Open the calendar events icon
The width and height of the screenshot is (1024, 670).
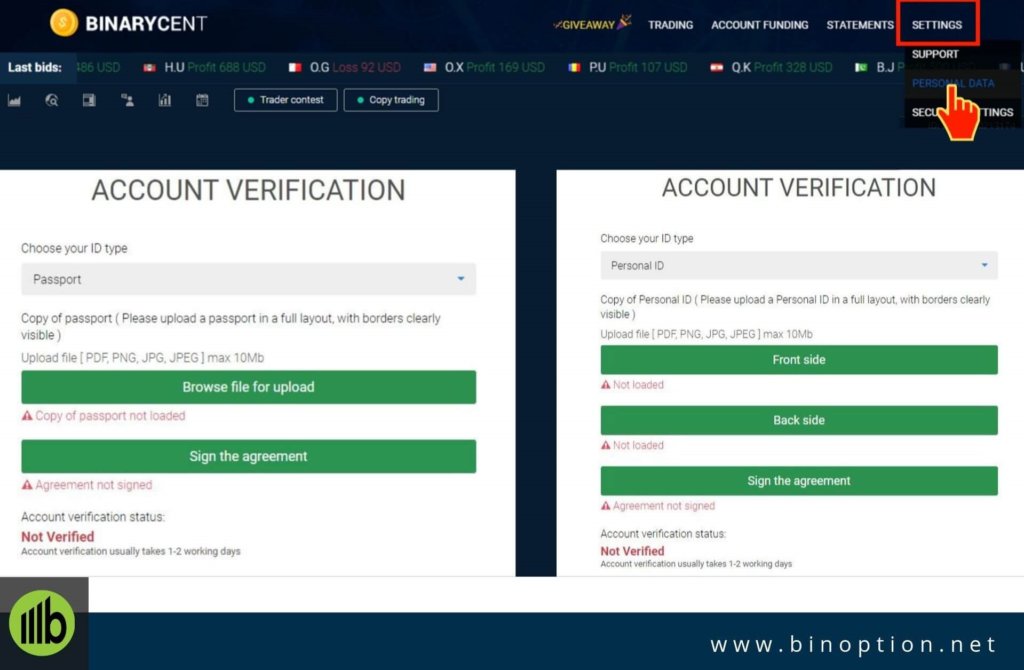(202, 100)
